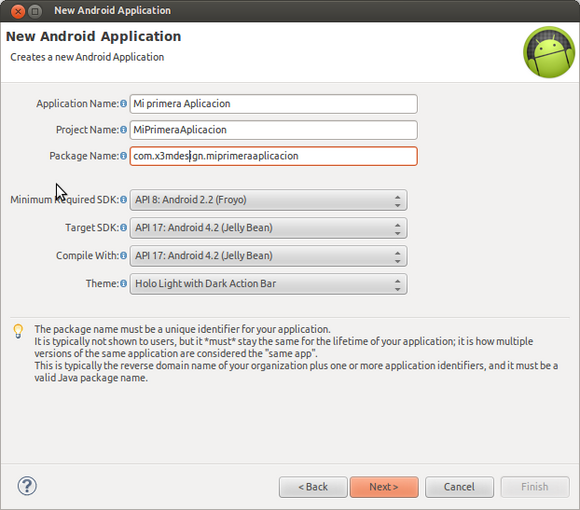Open the Target SDK dropdown
Image resolution: width=580 pixels, height=510 pixels.
[269, 228]
